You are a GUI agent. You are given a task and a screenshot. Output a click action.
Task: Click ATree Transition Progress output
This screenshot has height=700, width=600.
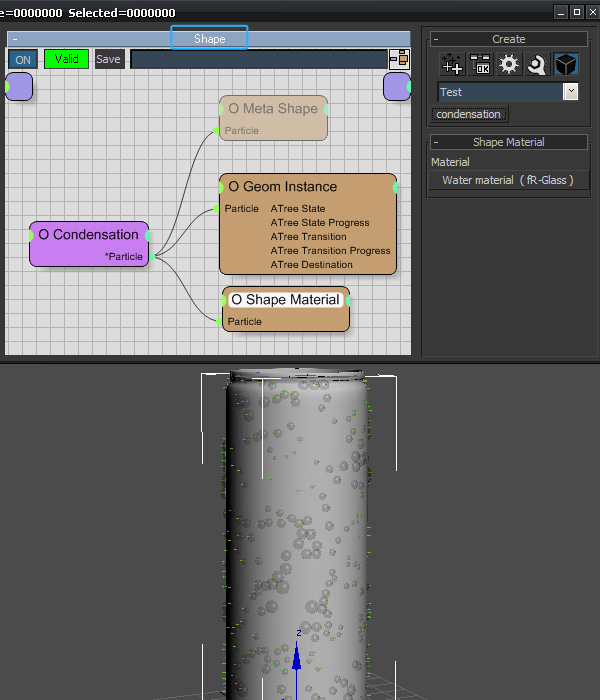point(330,250)
